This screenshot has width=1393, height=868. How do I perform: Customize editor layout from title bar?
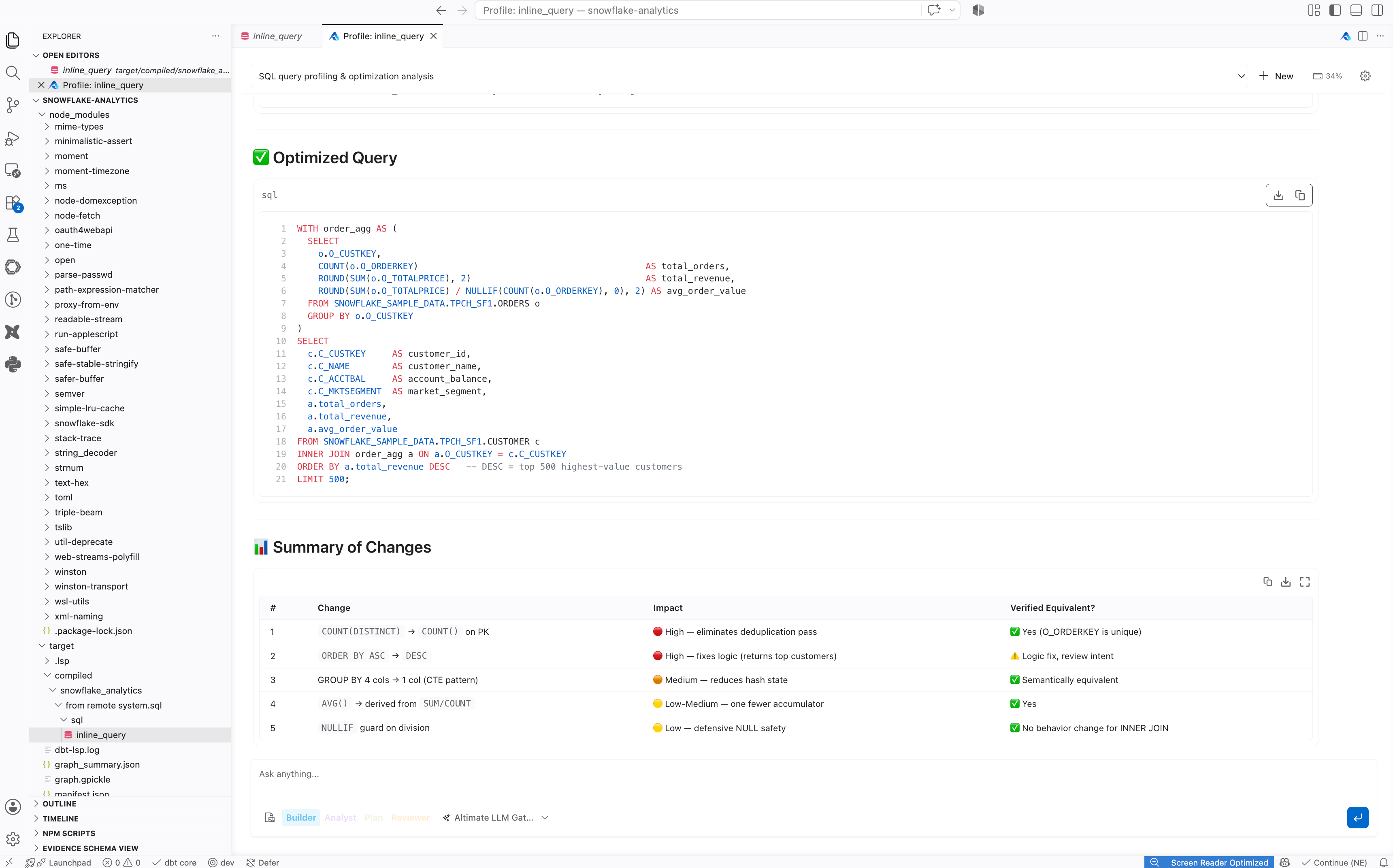tap(1314, 11)
